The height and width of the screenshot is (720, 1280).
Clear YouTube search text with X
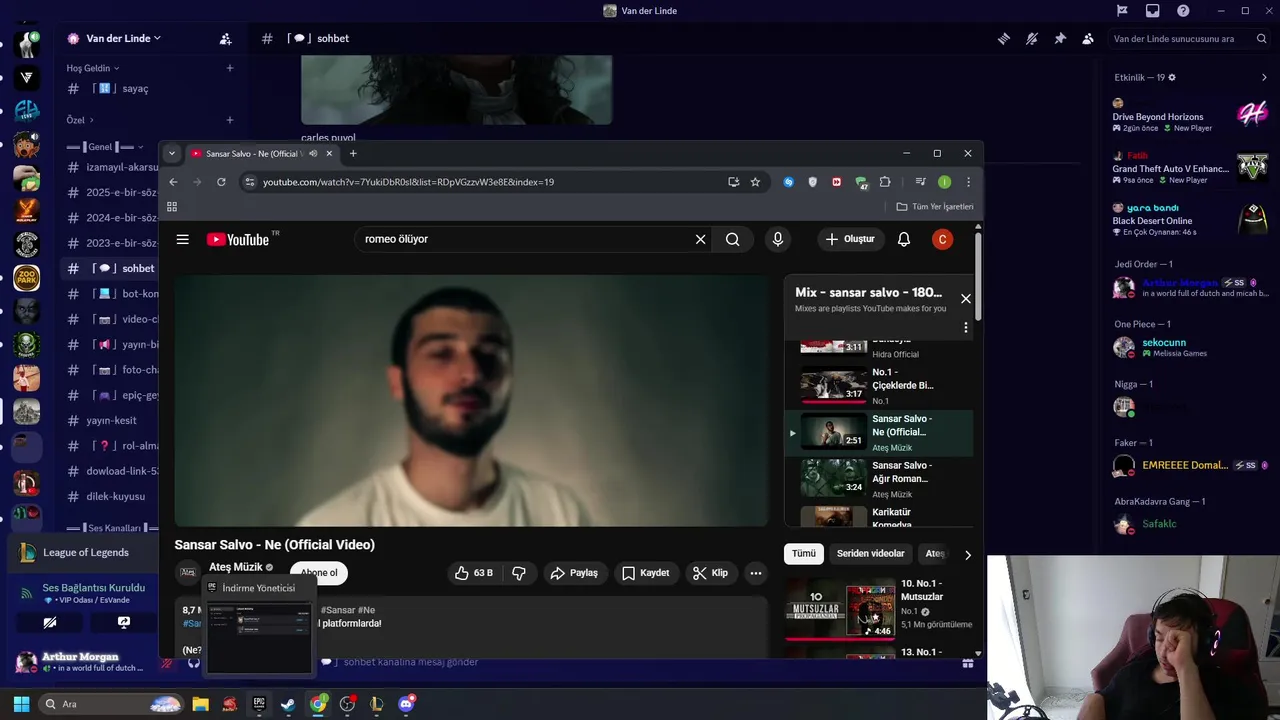click(700, 239)
